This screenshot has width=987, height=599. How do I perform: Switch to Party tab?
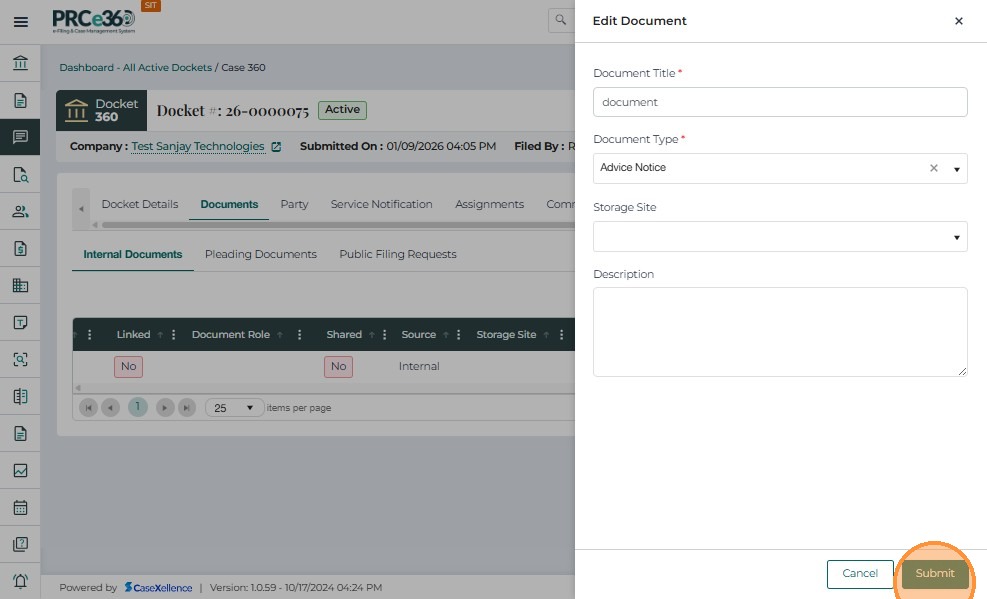tap(294, 204)
